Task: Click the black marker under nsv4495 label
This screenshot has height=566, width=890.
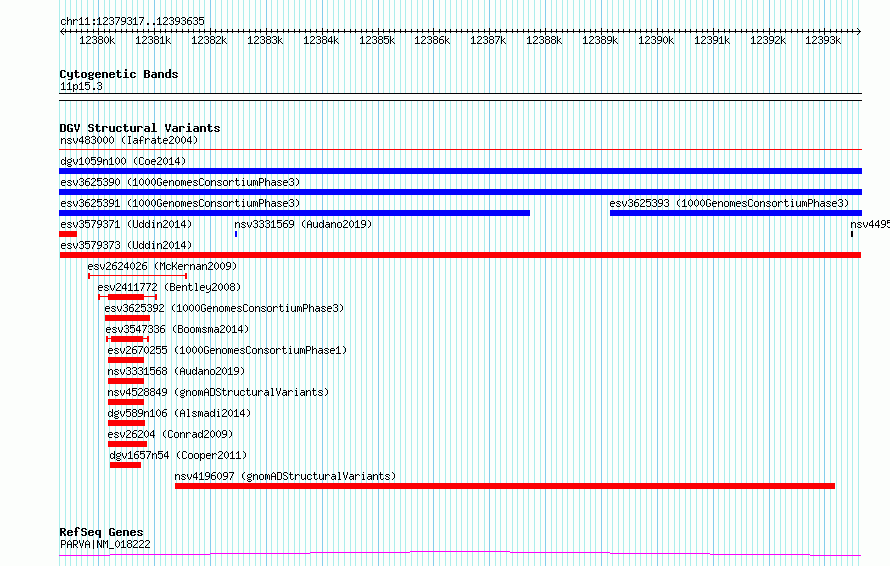Action: click(x=852, y=234)
